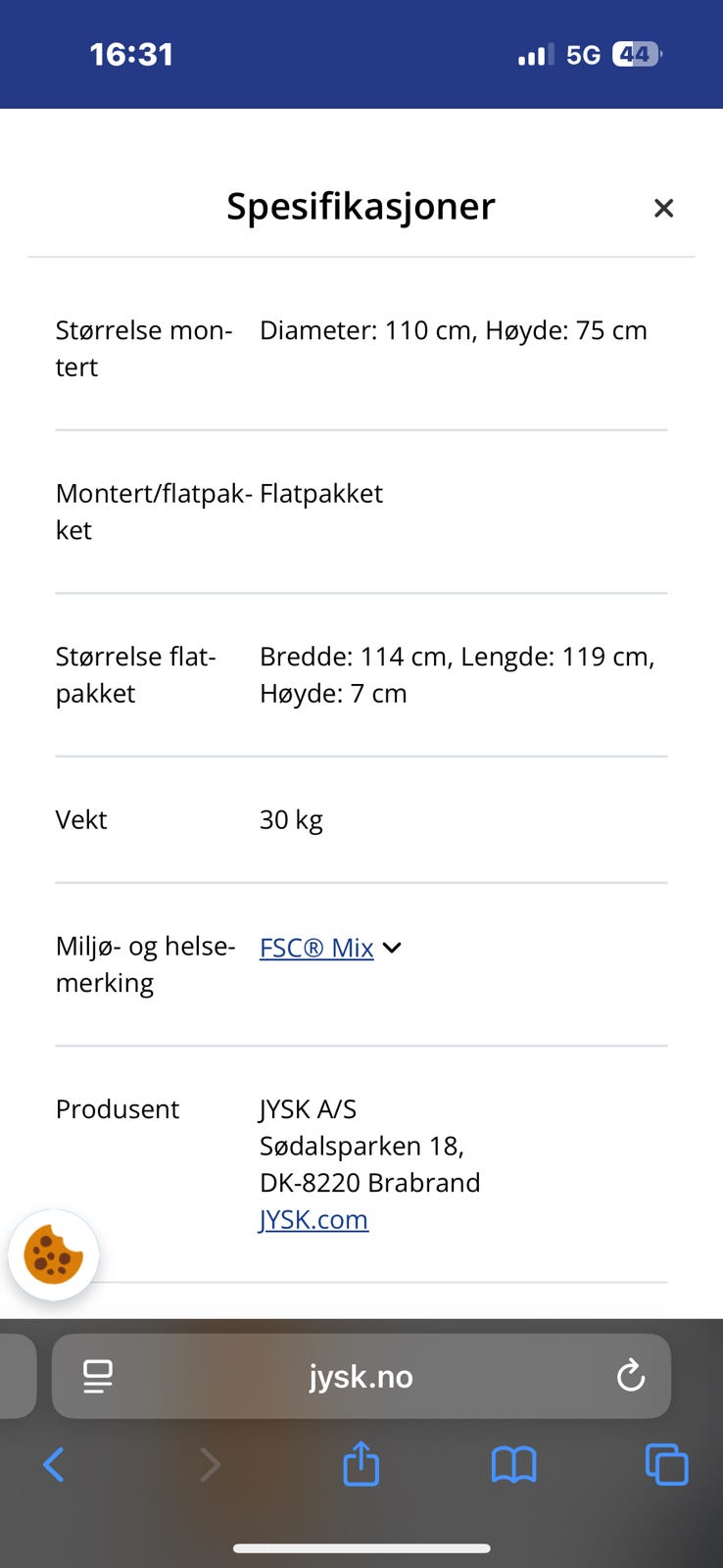
Task: Tap the Spesifikasjoner heading
Action: pyautogui.click(x=361, y=206)
